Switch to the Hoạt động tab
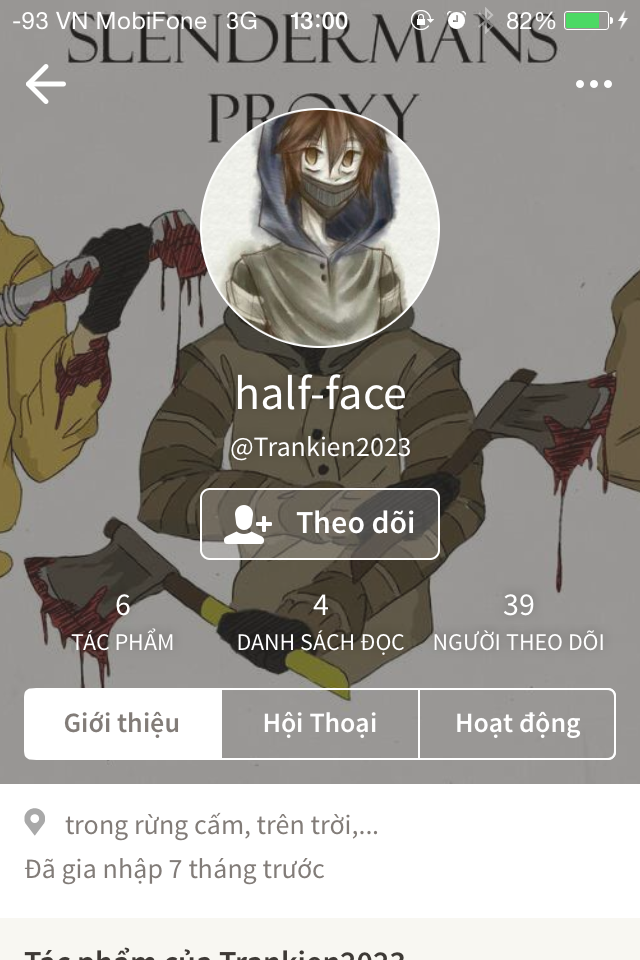640x960 pixels. point(518,724)
